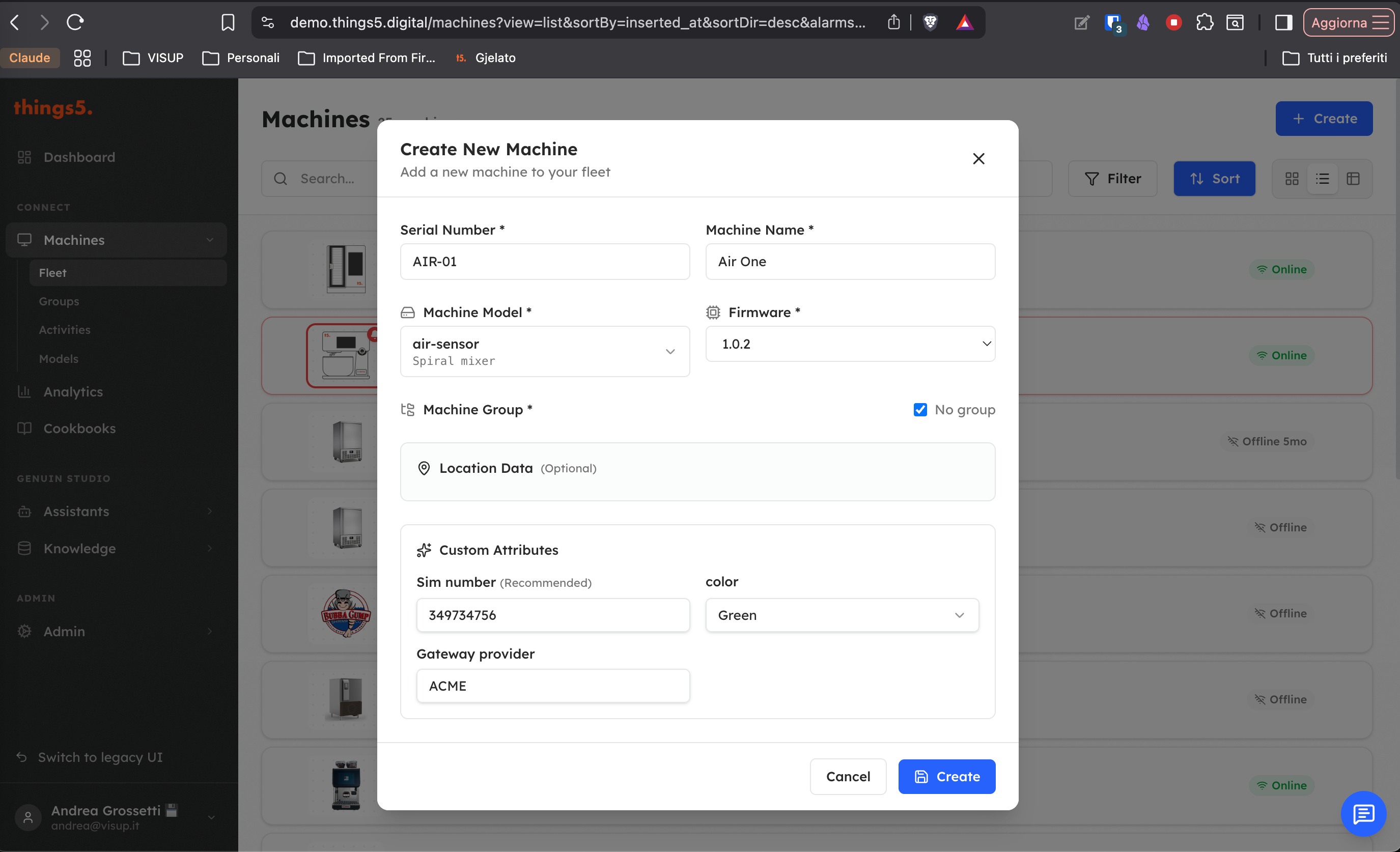
Task: Click the coffee machine thumbnail at bottom
Action: pos(346,785)
